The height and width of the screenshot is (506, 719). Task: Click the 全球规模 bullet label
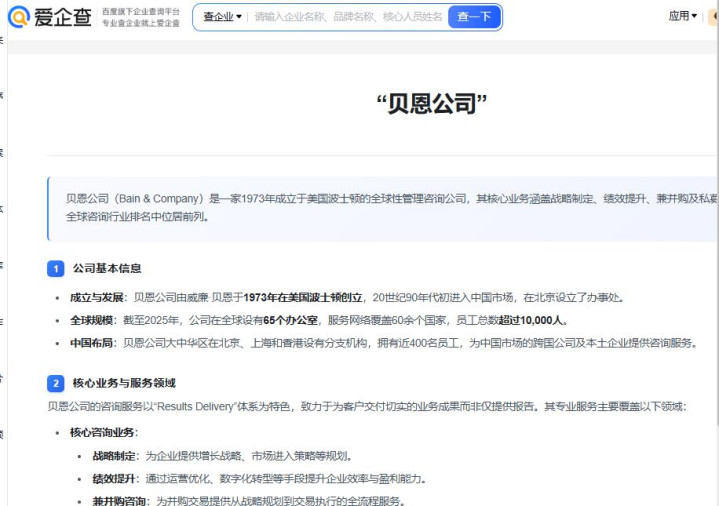click(x=91, y=320)
